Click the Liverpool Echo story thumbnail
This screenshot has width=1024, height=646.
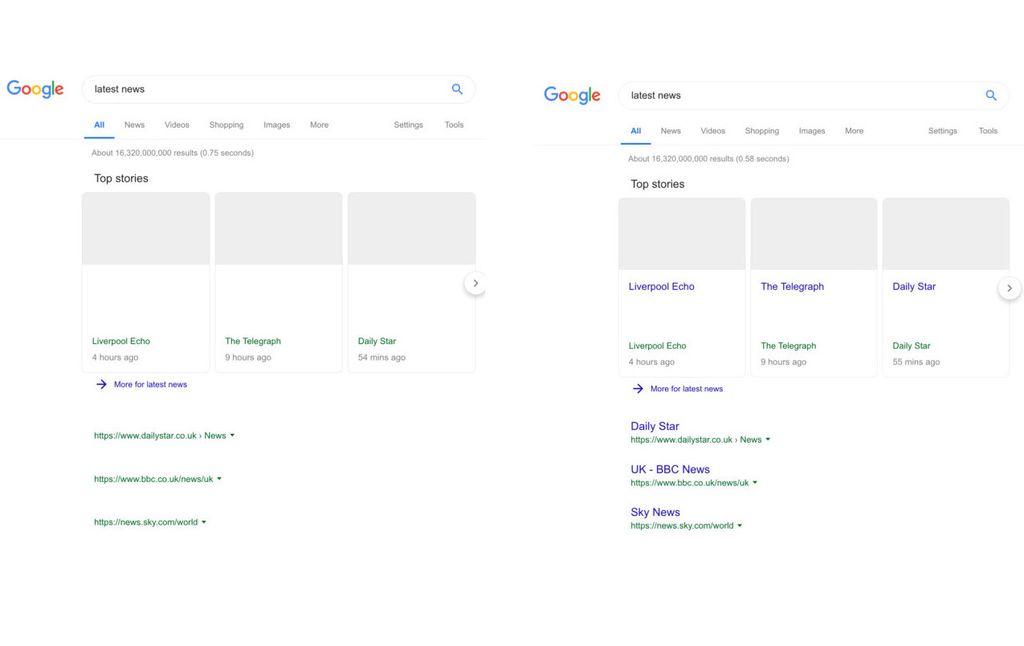(x=145, y=228)
